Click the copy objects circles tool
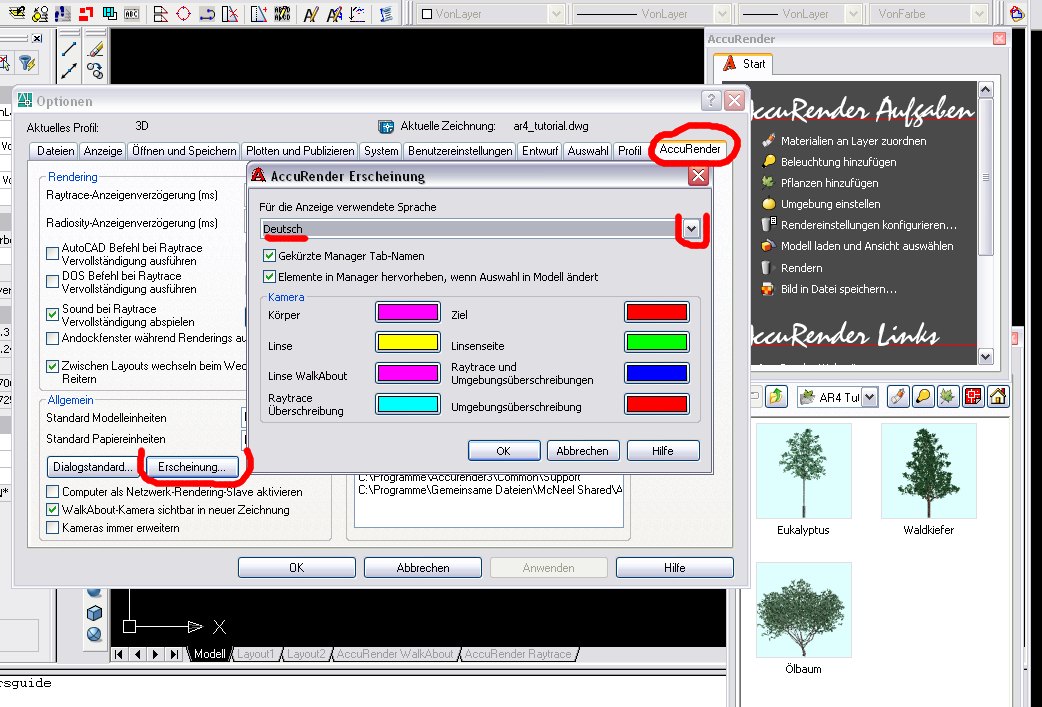 [x=95, y=70]
